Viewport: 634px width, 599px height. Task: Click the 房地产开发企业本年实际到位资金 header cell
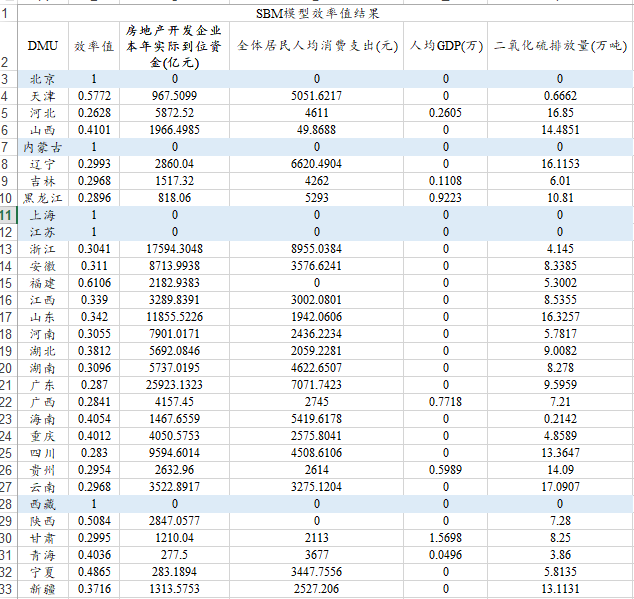pyautogui.click(x=174, y=46)
